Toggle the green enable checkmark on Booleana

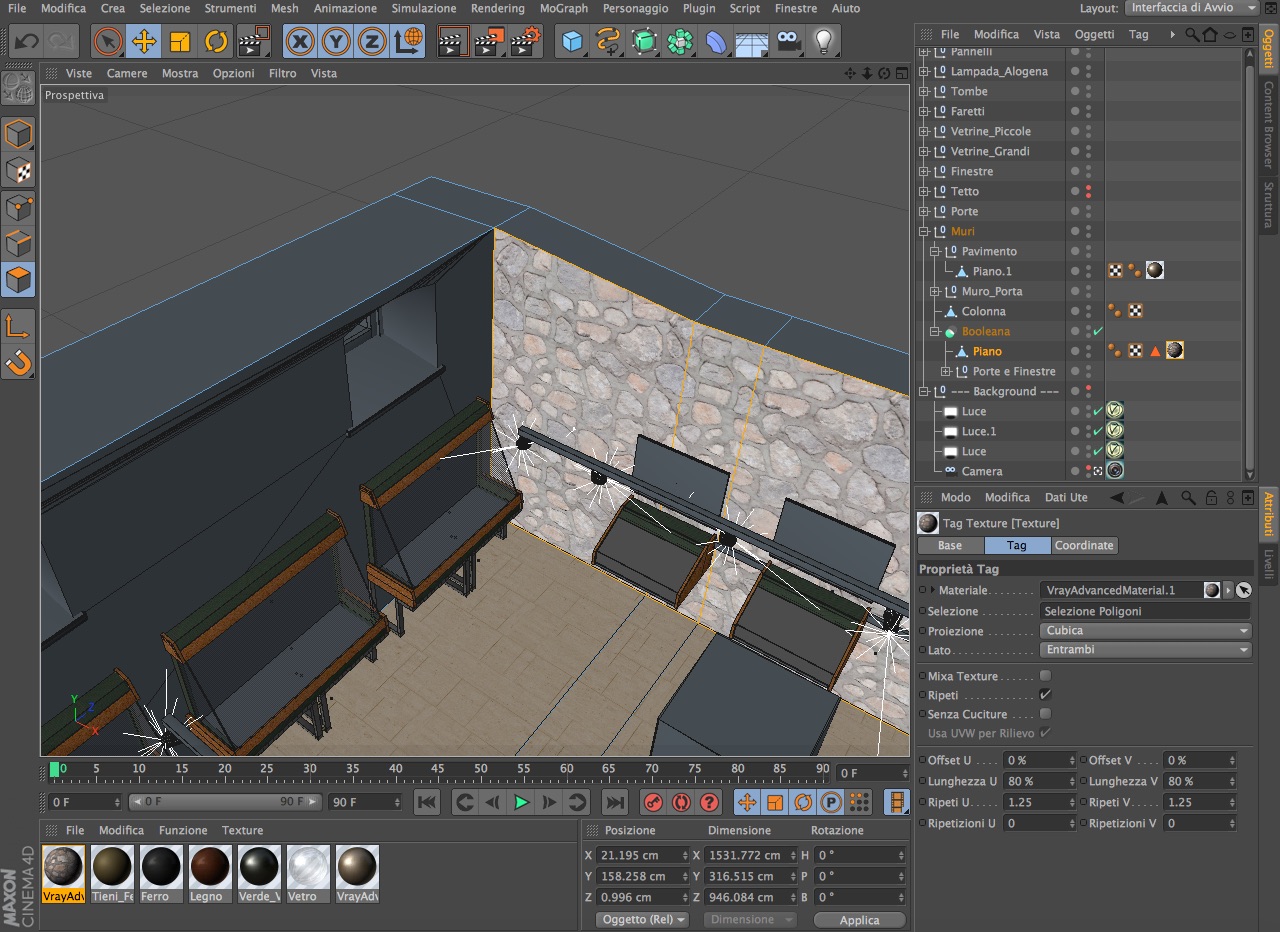(1098, 331)
